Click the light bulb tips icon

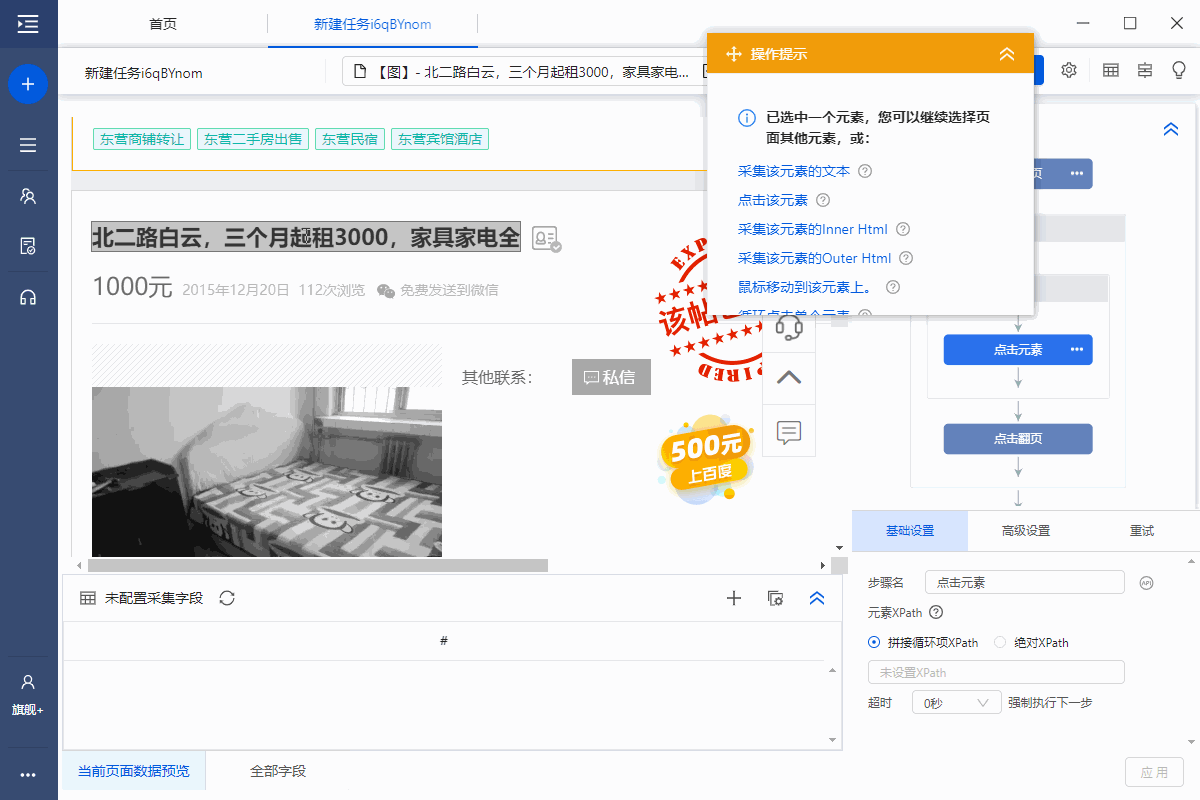(x=1179, y=70)
